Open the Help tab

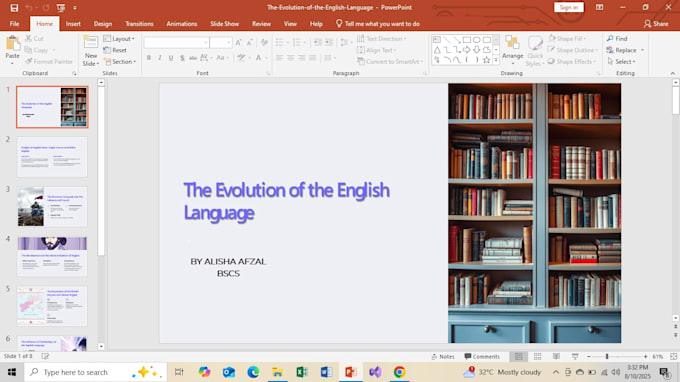[x=316, y=24]
